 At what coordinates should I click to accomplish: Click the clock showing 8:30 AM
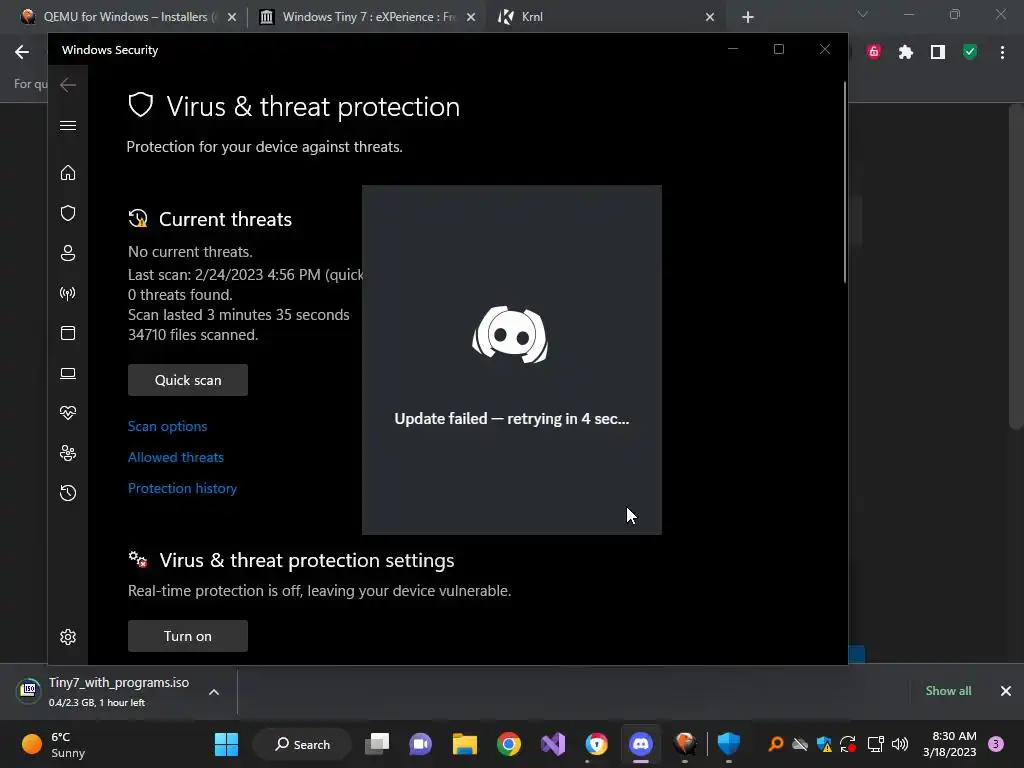pyautogui.click(x=950, y=744)
